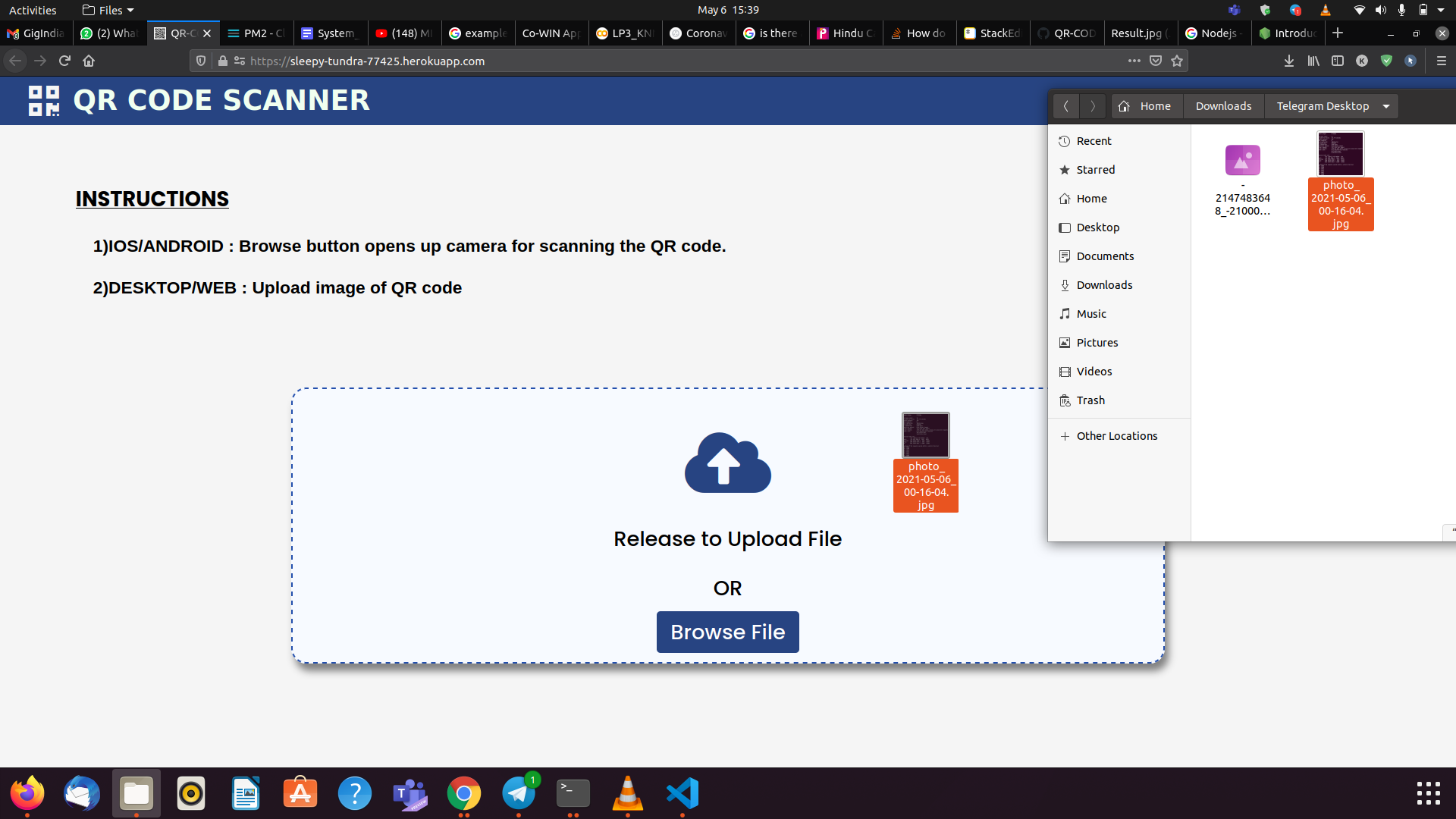Image resolution: width=1456 pixels, height=819 pixels.
Task: Click the QR code scanner logo icon
Action: (44, 100)
